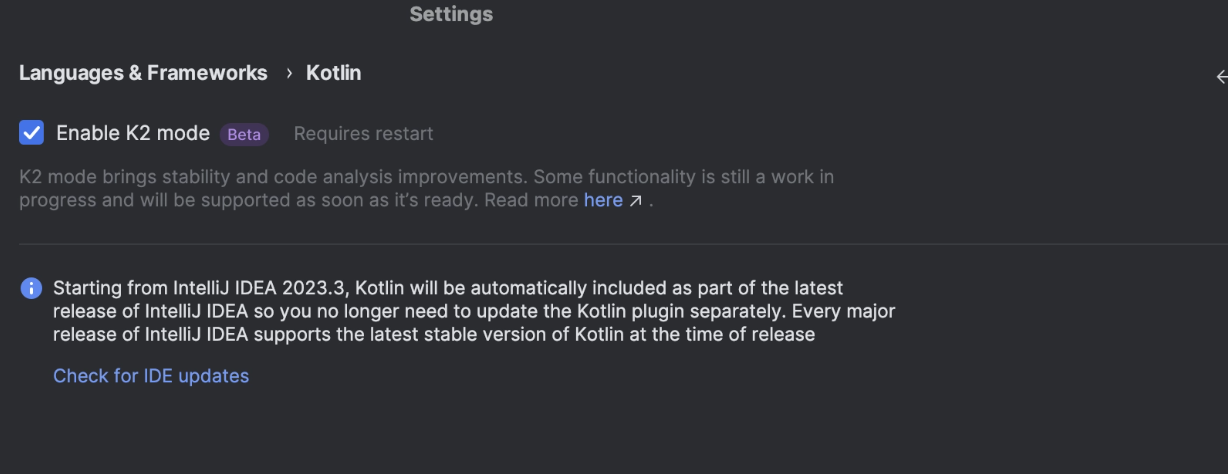Open the Languages & Frameworks breadcrumb
Viewport: 1228px width, 474px height.
pos(143,73)
